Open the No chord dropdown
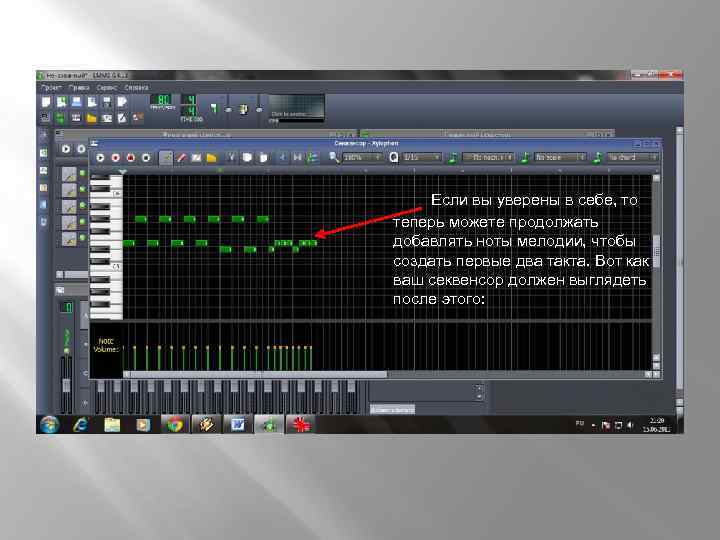Viewport: 720px width, 540px height. [x=632, y=158]
